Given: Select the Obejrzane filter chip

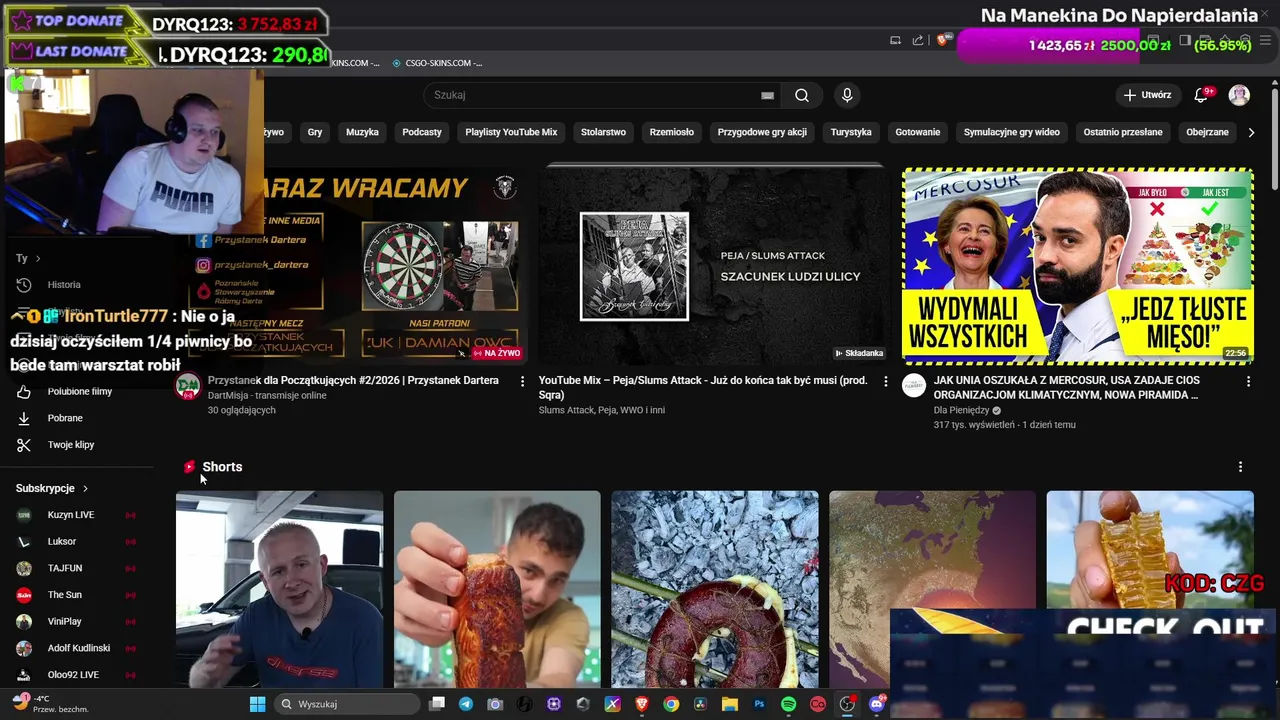Looking at the screenshot, I should [x=1207, y=132].
